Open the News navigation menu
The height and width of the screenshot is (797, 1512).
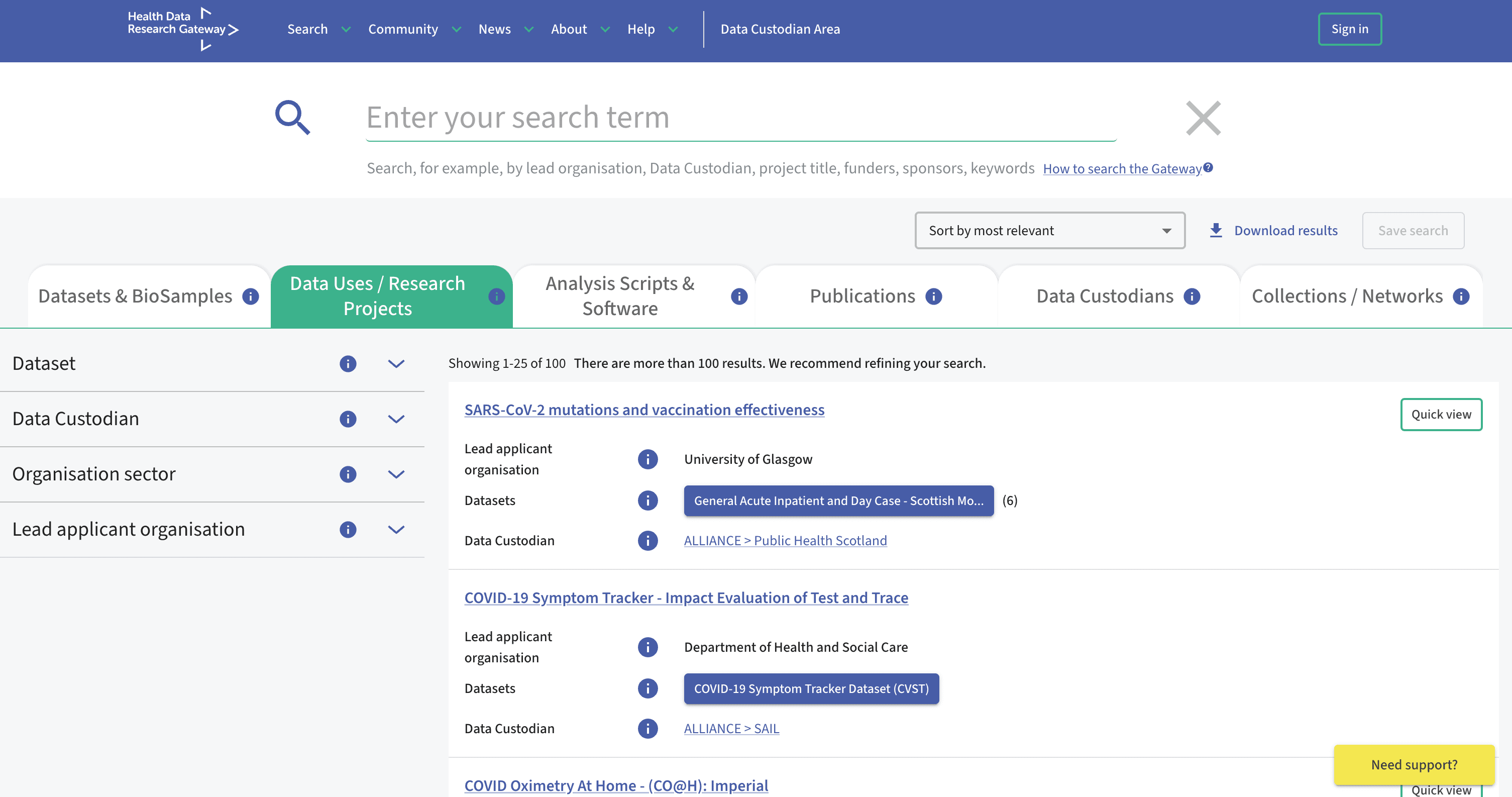[506, 29]
